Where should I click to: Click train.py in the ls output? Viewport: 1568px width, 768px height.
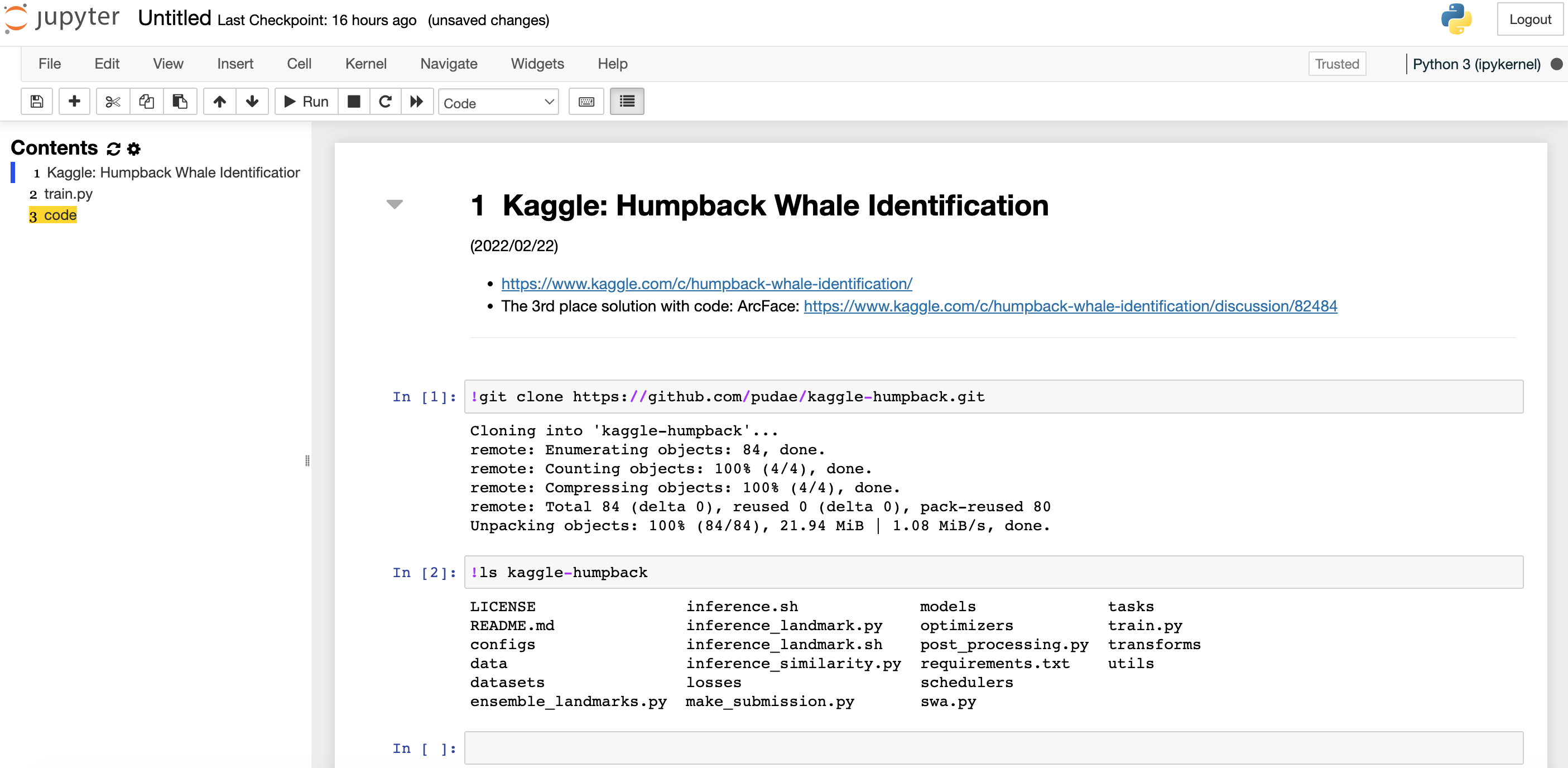coord(1145,626)
